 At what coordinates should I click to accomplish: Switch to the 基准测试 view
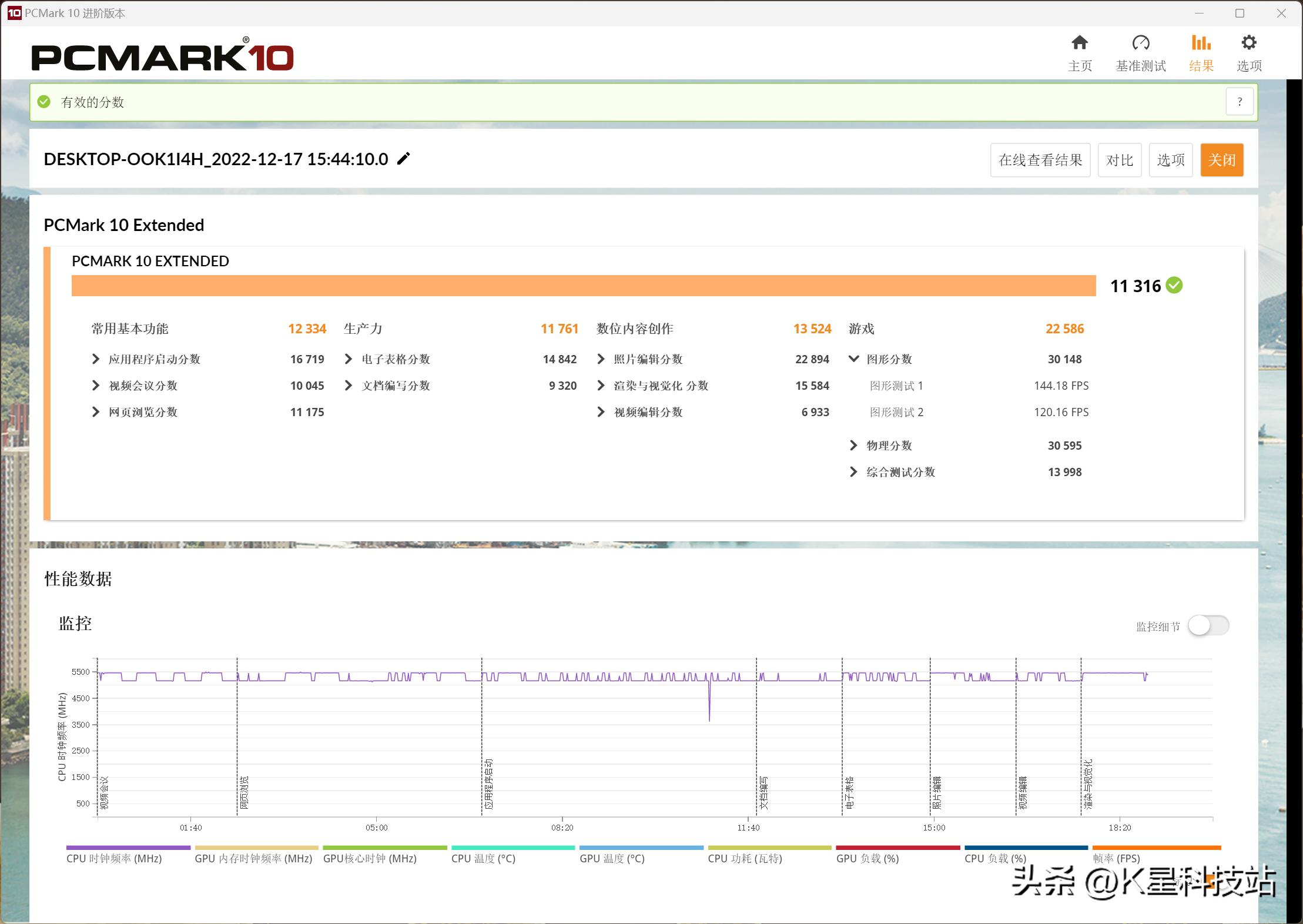click(x=1140, y=42)
